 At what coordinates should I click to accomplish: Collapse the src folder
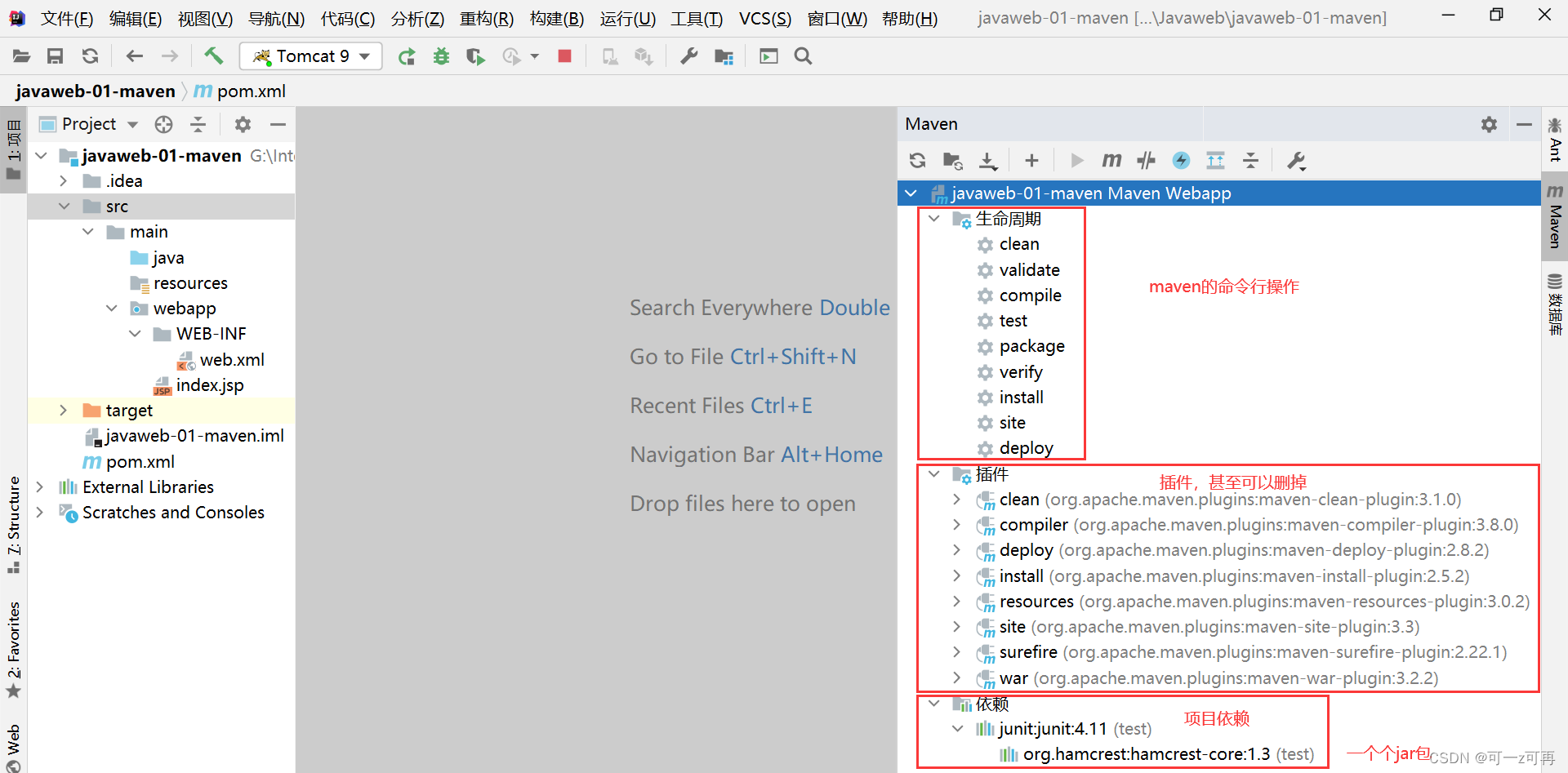pos(64,206)
